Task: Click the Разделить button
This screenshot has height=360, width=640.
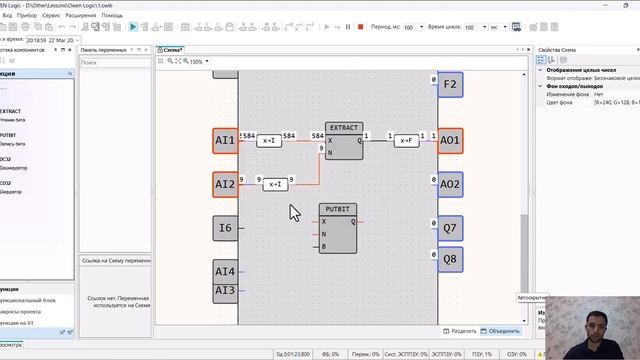Action: pyautogui.click(x=460, y=331)
